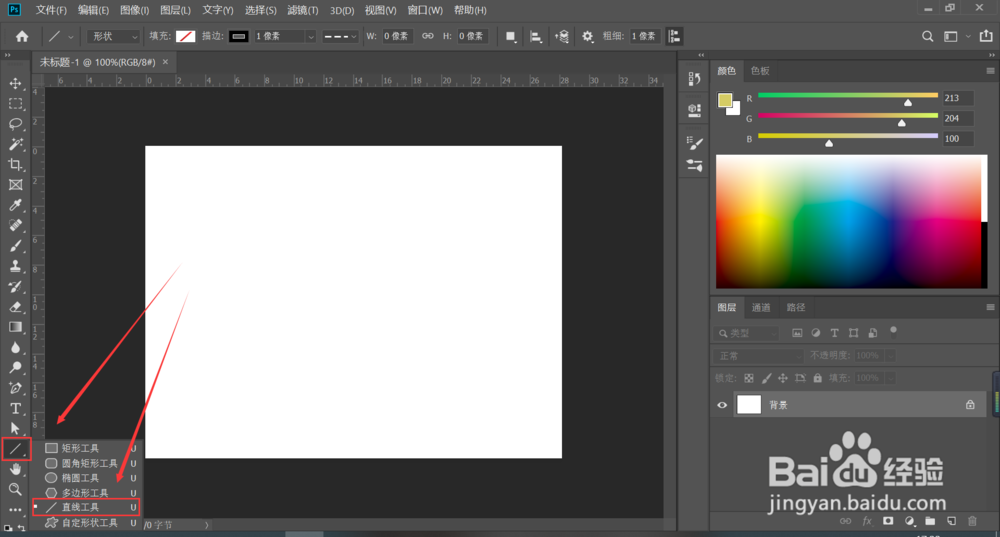Open the 文件(F) menu
The width and height of the screenshot is (1000, 537).
(x=50, y=10)
